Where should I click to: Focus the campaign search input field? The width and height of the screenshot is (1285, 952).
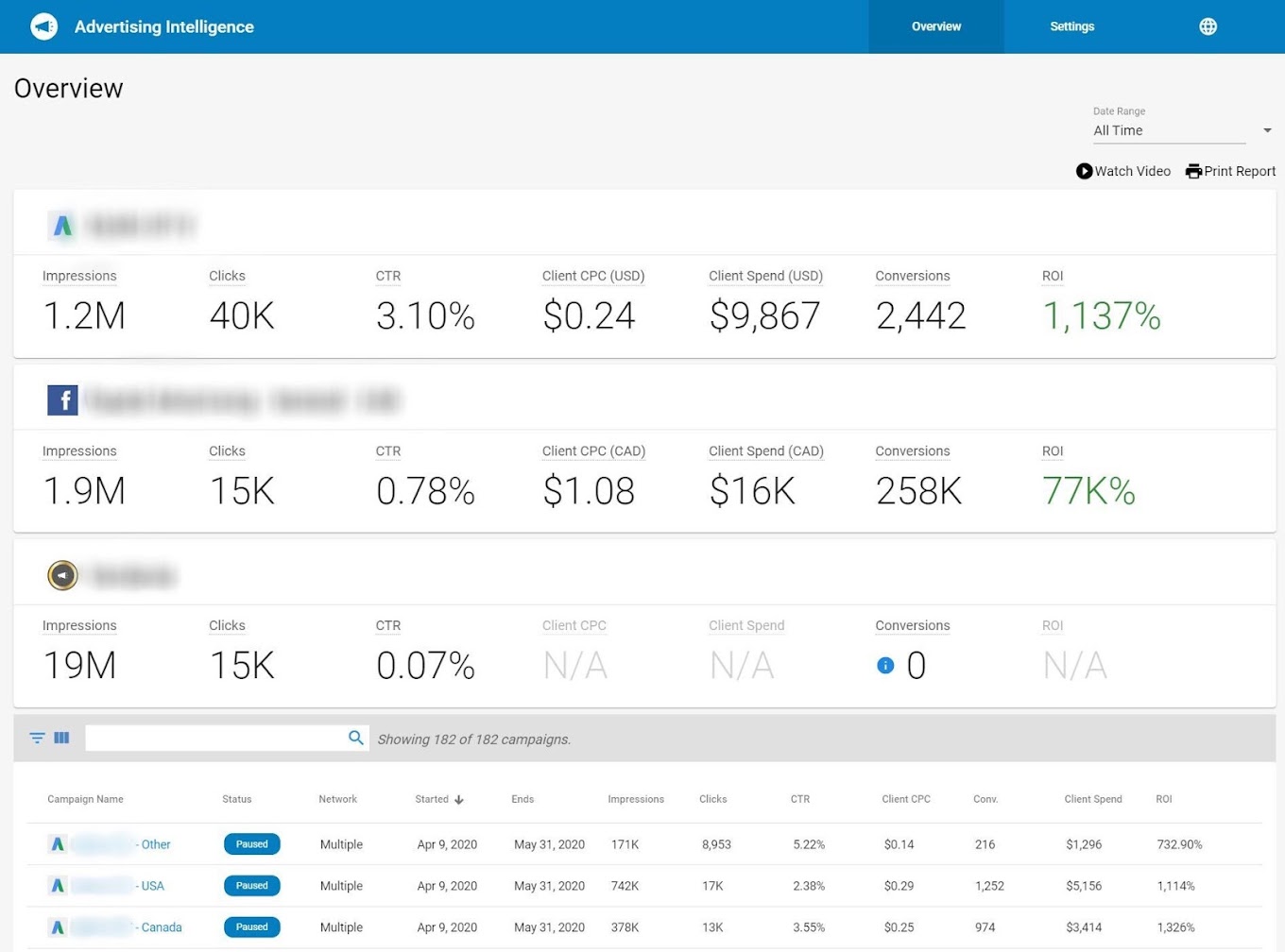click(x=215, y=738)
